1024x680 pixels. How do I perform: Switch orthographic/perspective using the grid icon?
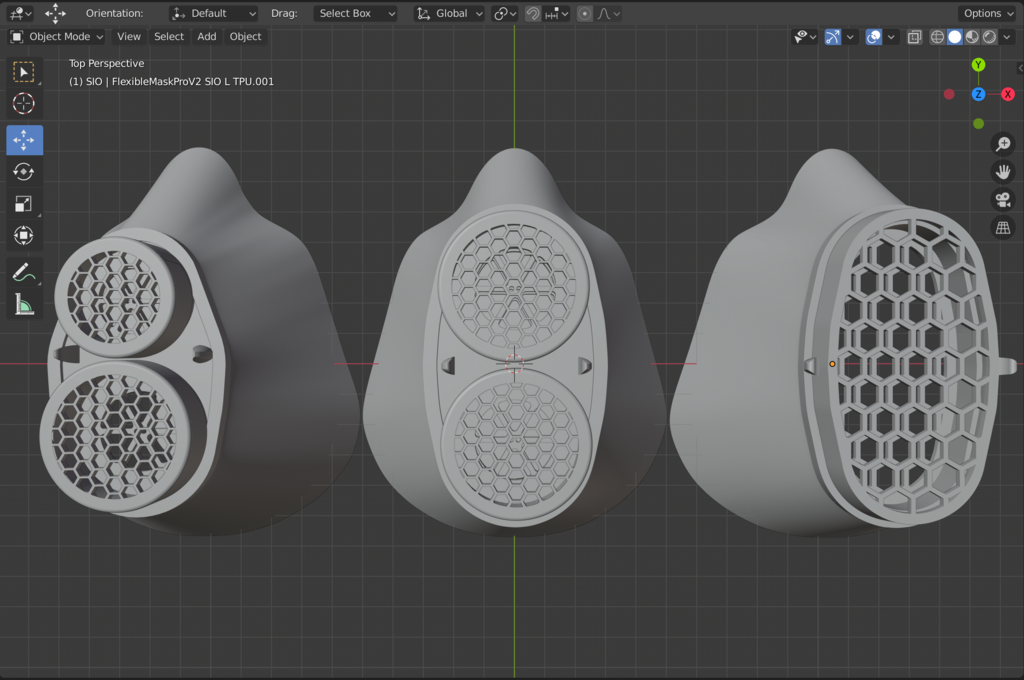(1001, 228)
